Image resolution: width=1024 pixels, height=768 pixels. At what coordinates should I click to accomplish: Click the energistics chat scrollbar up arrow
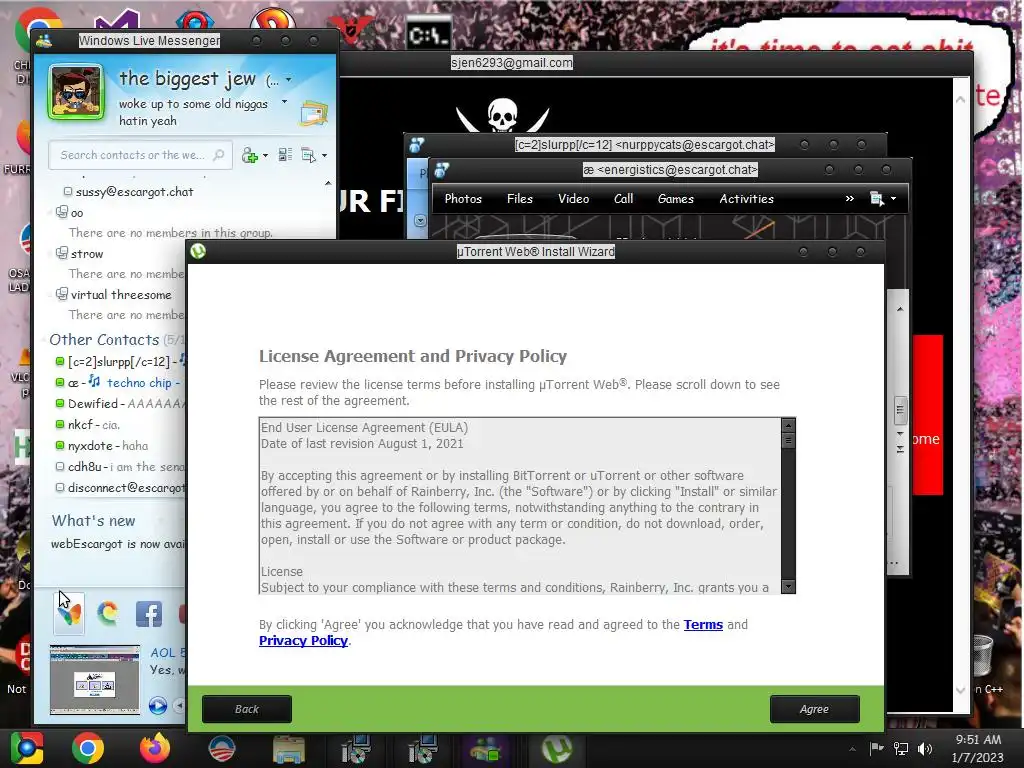pos(900,309)
